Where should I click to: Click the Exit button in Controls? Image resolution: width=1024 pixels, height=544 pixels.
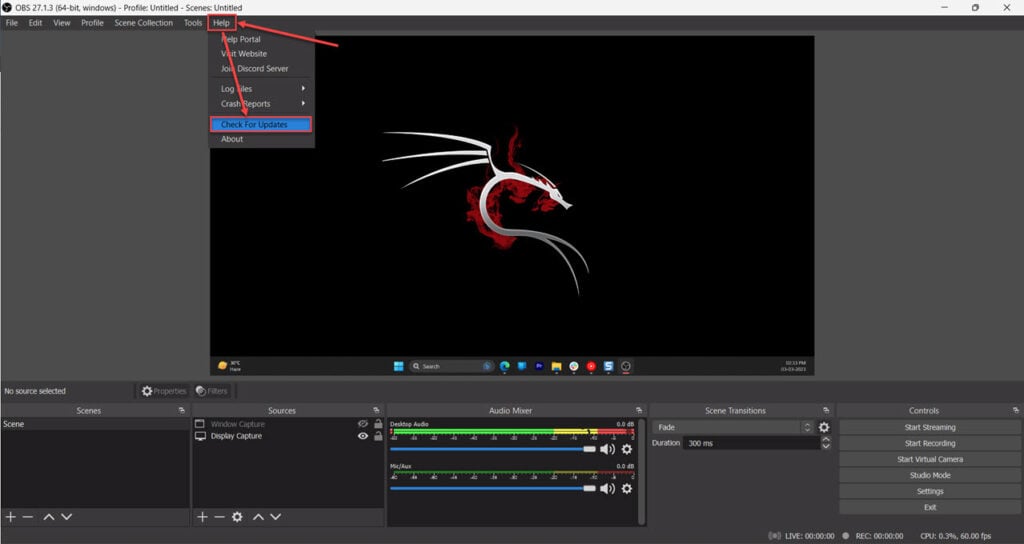929,507
